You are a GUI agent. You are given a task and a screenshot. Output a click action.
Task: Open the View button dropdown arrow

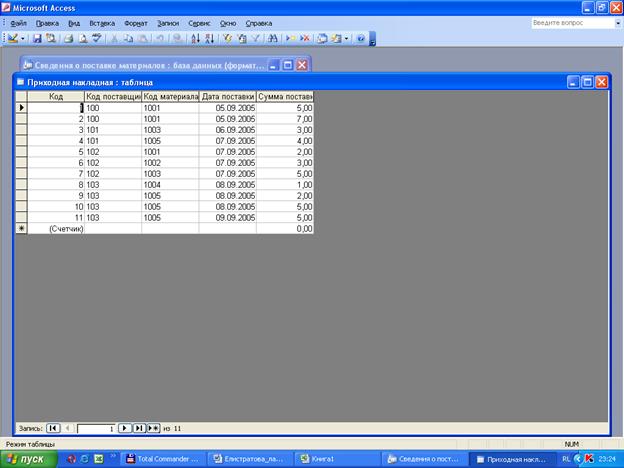(23, 39)
